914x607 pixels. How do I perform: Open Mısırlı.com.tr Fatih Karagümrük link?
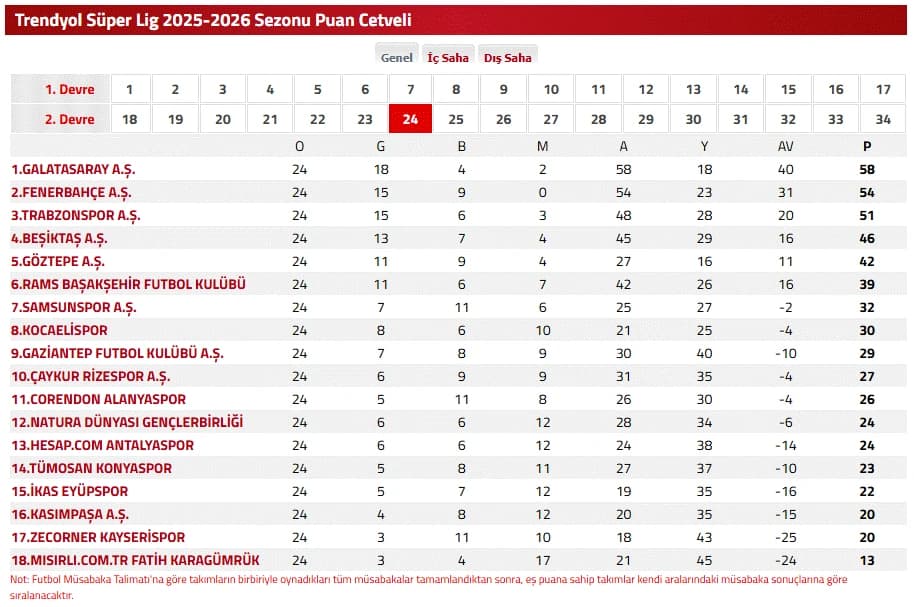[x=135, y=560]
